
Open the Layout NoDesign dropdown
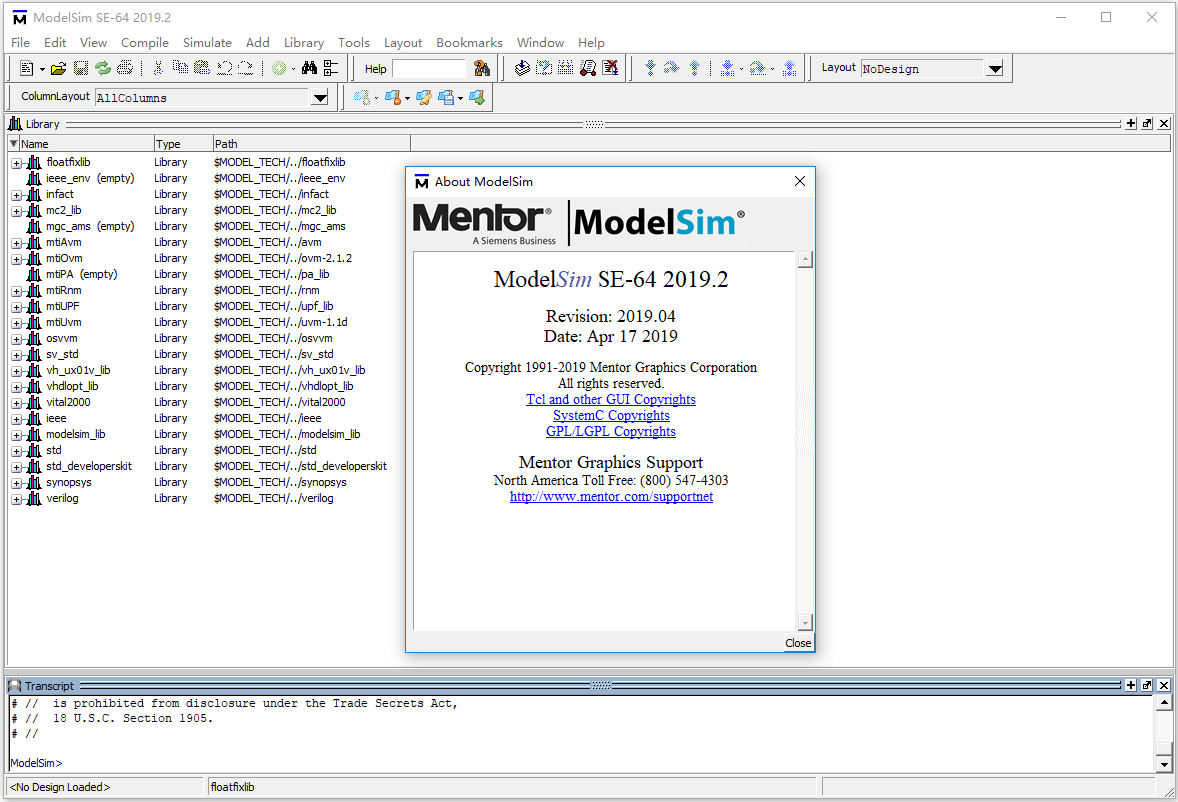click(994, 68)
